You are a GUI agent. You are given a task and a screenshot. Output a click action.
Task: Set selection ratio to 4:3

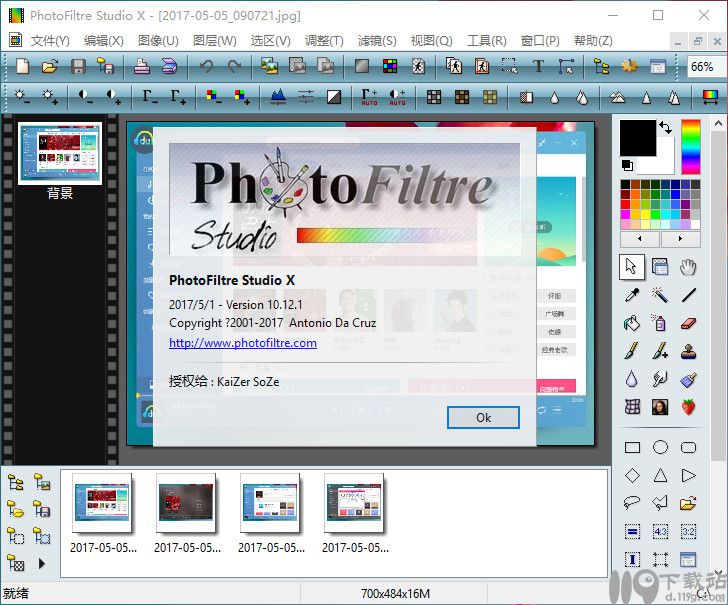tap(660, 532)
